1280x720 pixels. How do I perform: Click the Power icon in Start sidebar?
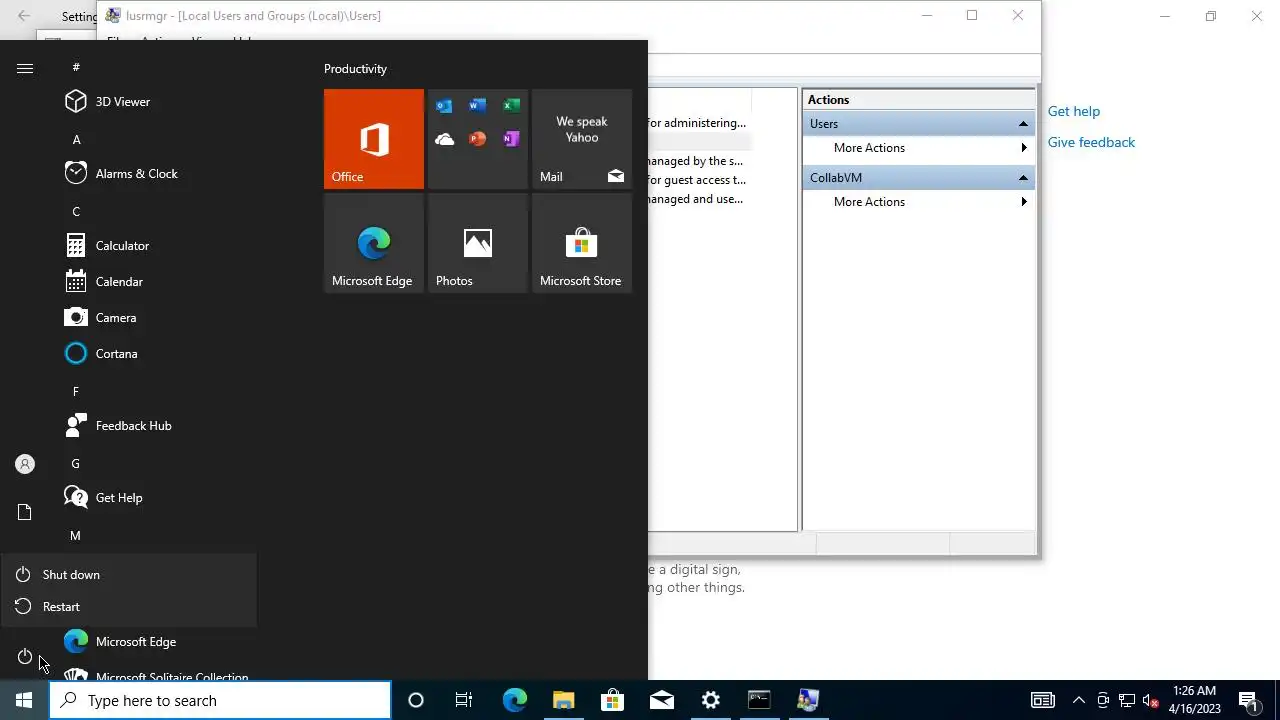coord(25,657)
